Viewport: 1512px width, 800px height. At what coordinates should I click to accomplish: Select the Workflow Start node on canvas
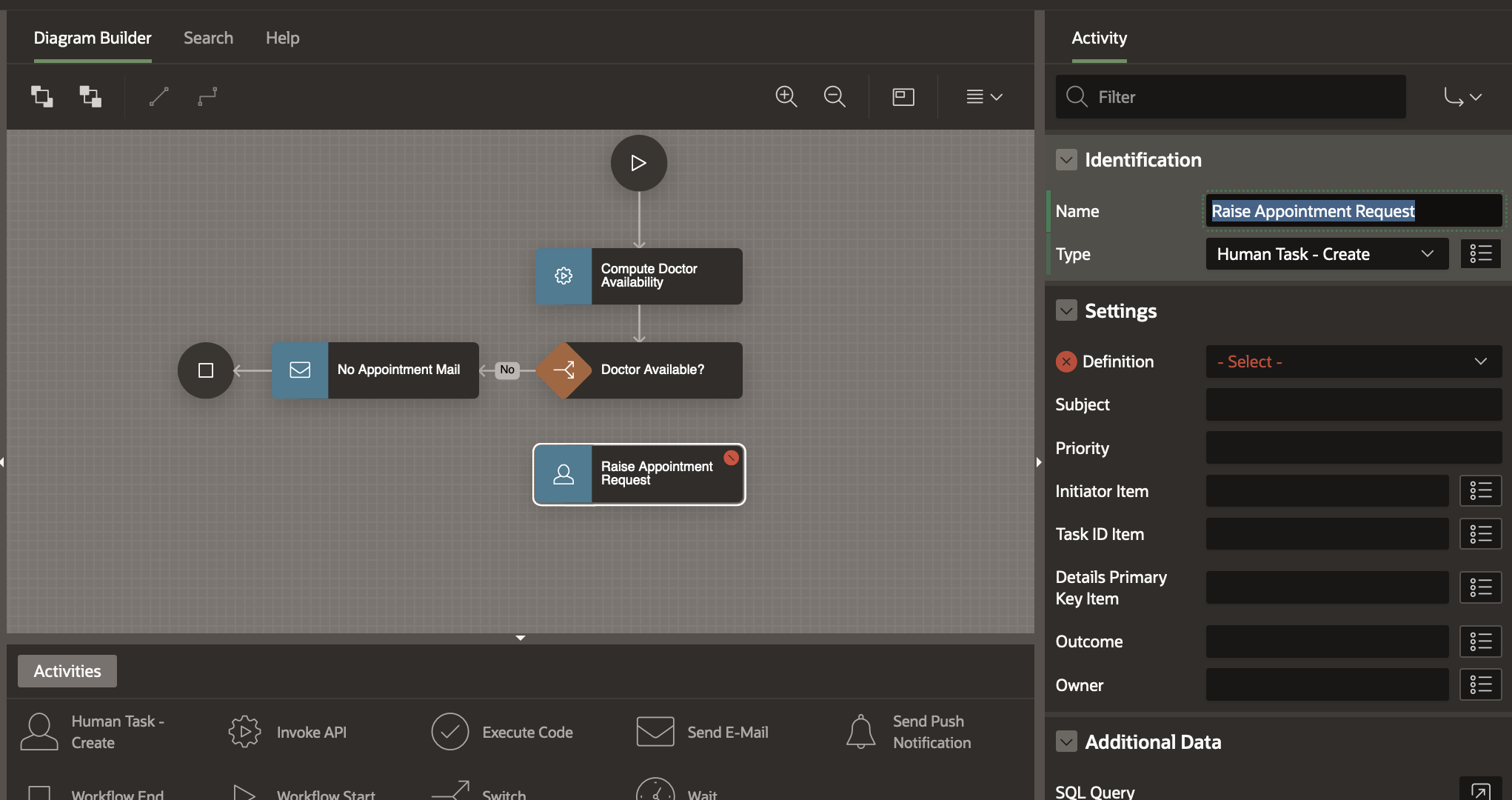coord(638,163)
